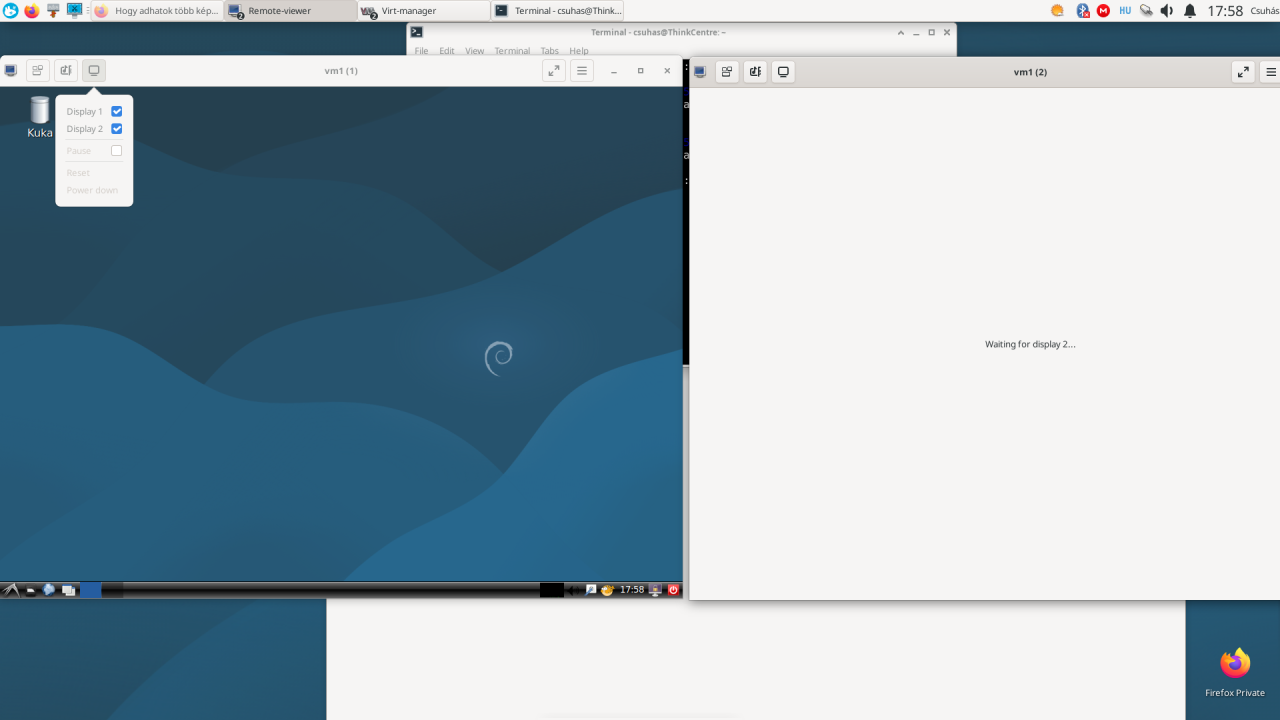1280x720 pixels.
Task: Open display selector in vm1 (2) window
Action: point(784,72)
